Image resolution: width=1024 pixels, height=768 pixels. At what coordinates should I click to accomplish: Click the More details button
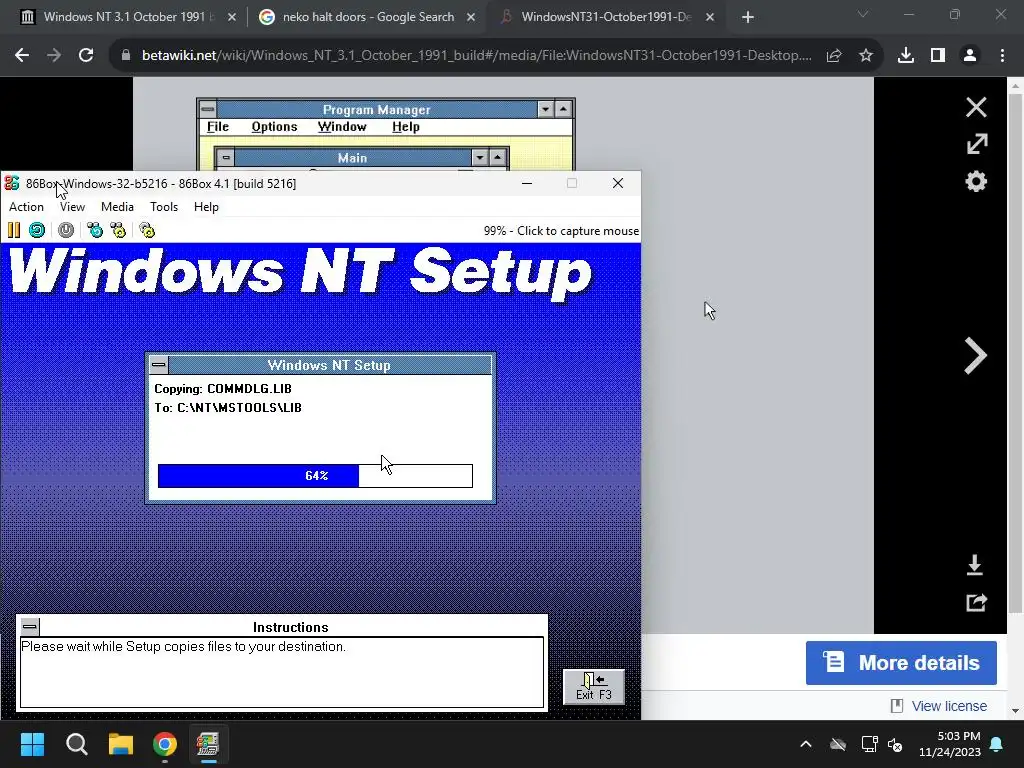(901, 663)
